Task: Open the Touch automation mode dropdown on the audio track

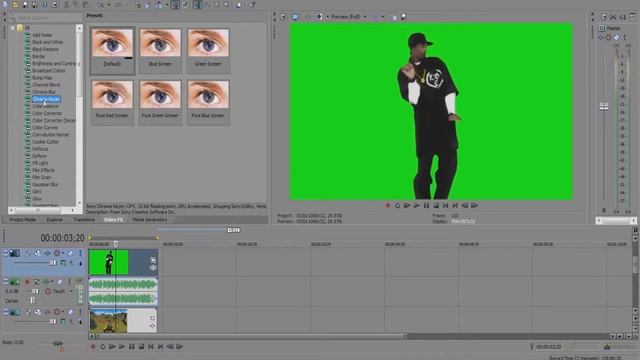Action: (x=71, y=291)
